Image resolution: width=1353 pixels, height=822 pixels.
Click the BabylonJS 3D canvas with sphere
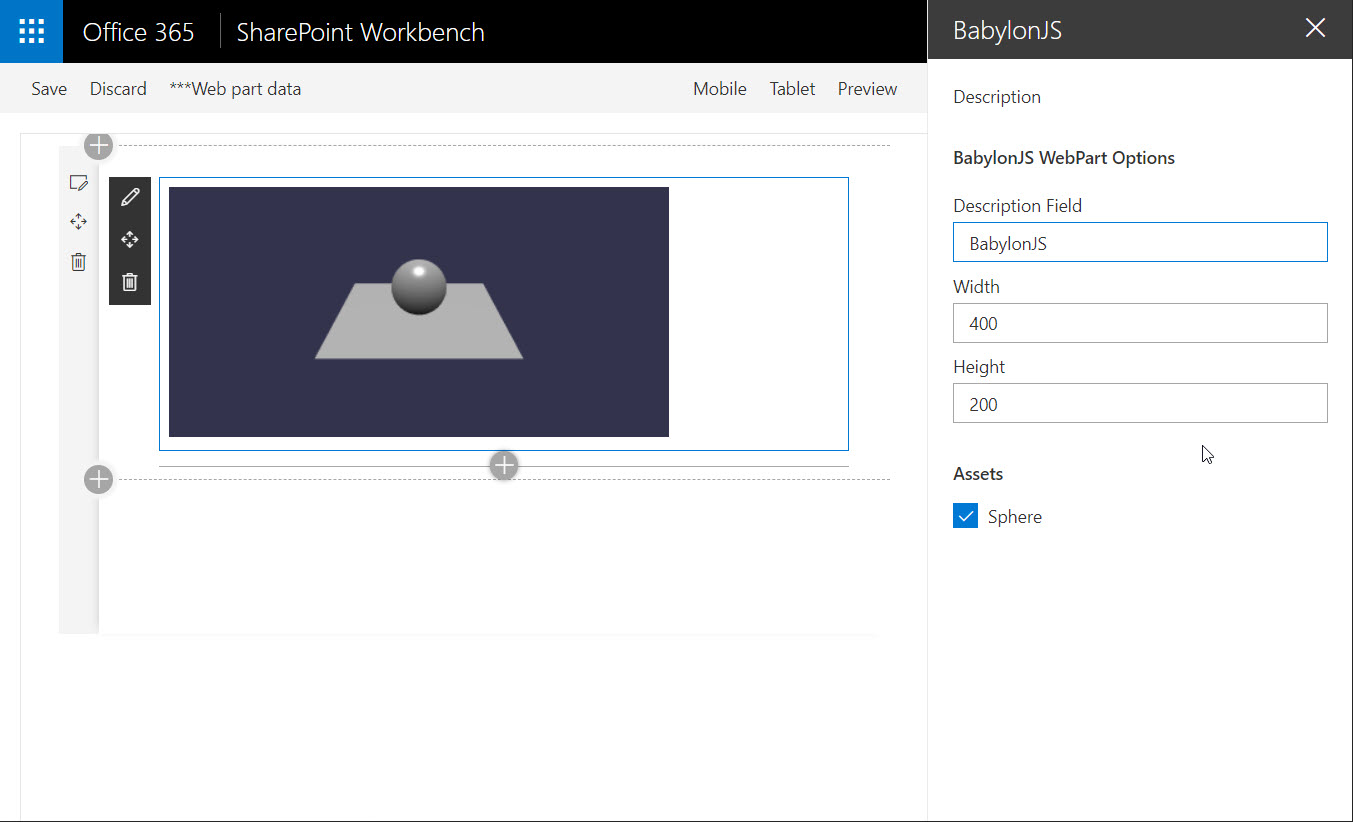pyautogui.click(x=419, y=312)
